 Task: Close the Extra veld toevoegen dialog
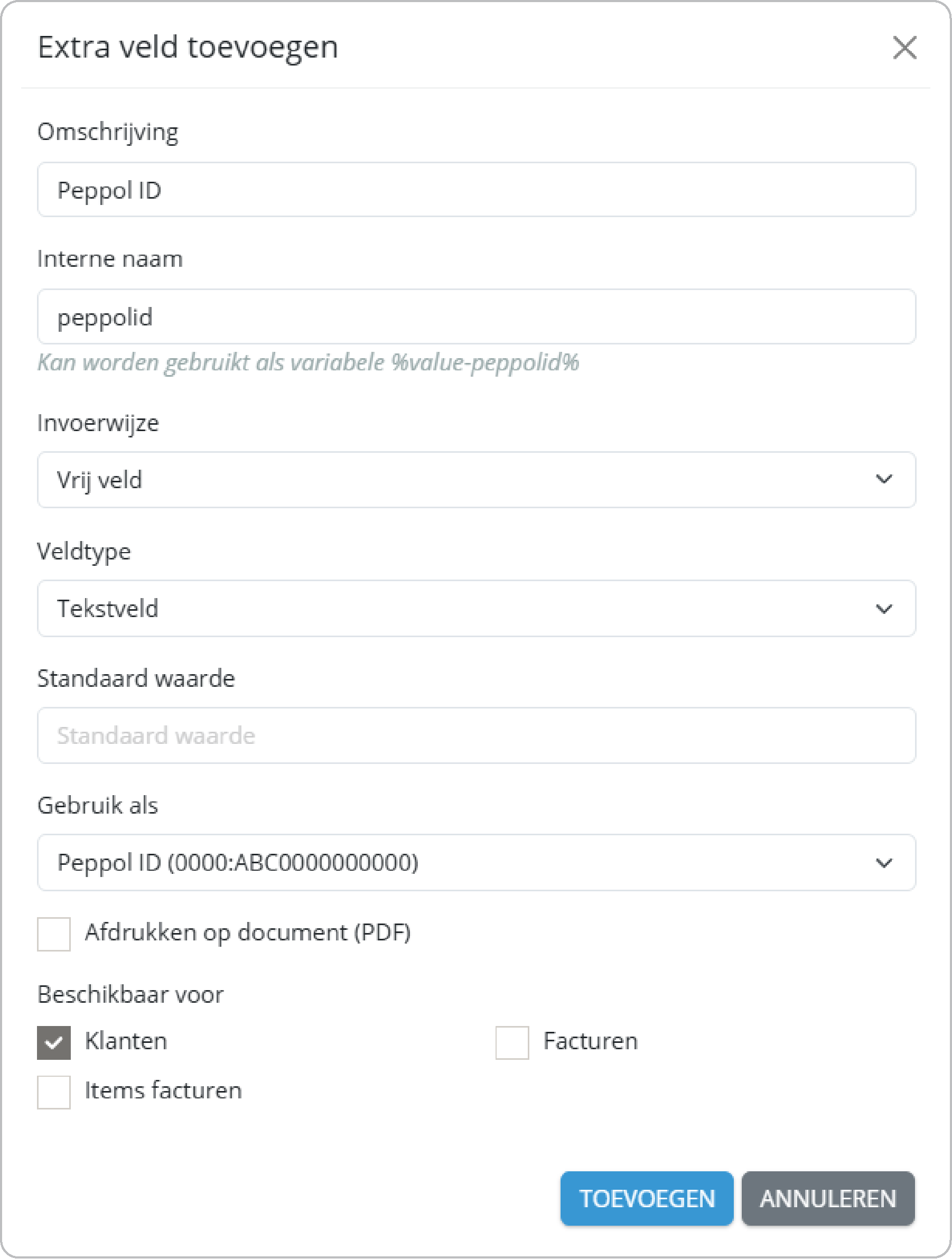[904, 47]
